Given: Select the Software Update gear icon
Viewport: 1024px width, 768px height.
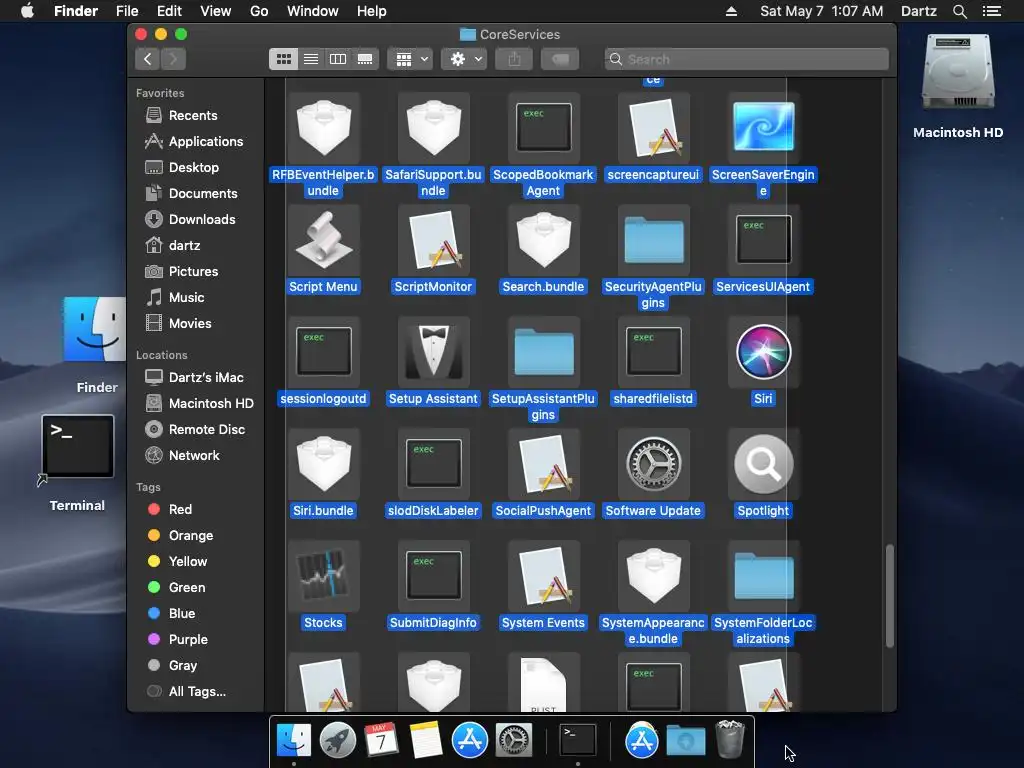Looking at the screenshot, I should click(x=653, y=464).
